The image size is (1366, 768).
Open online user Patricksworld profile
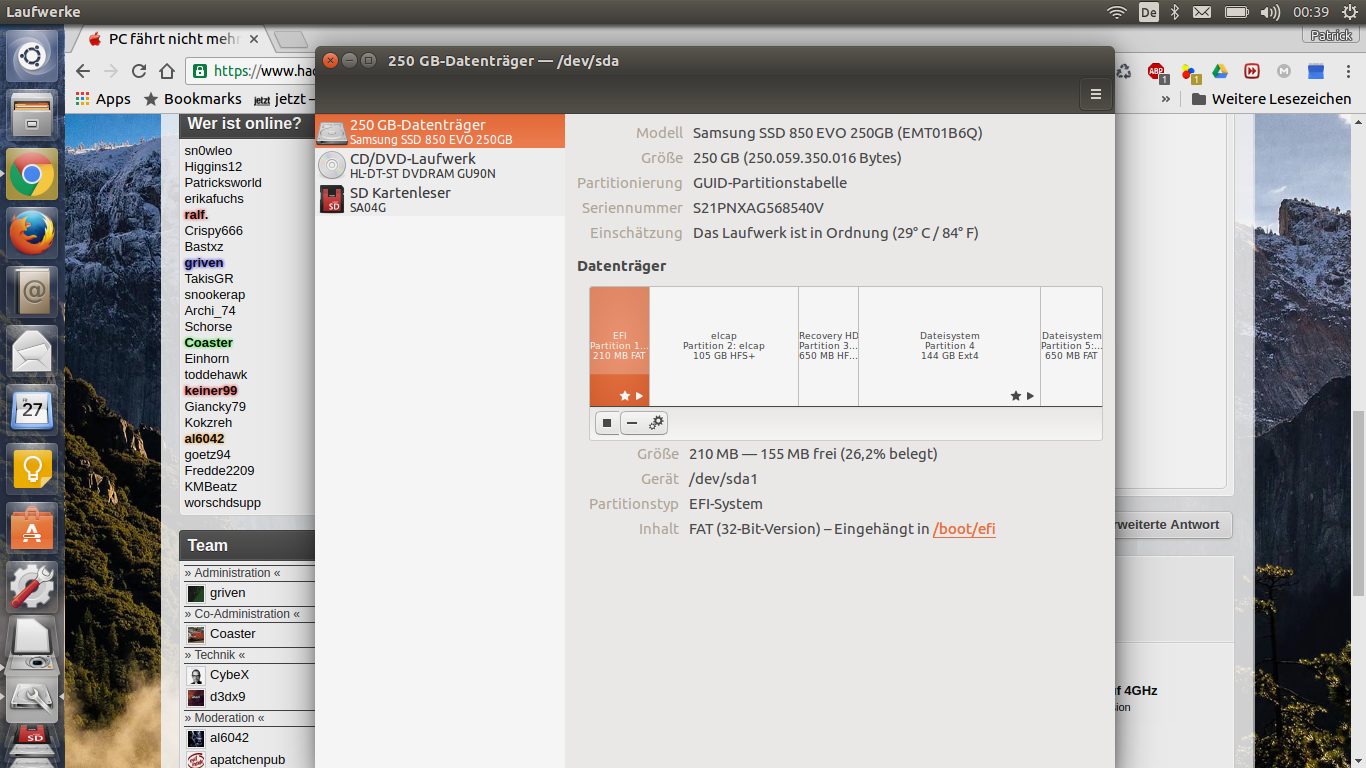pyautogui.click(x=223, y=183)
